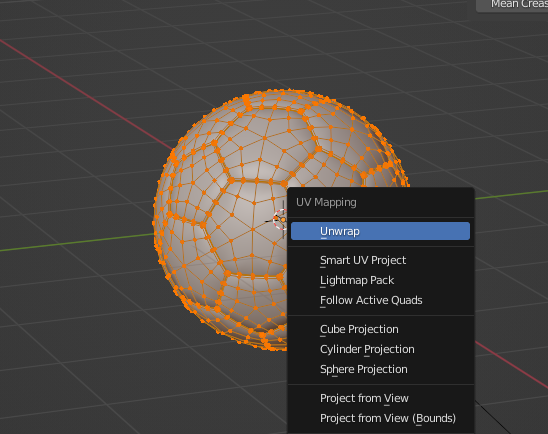The width and height of the screenshot is (548, 434).
Task: Choose Sphere Projection mapping
Action: (x=380, y=369)
